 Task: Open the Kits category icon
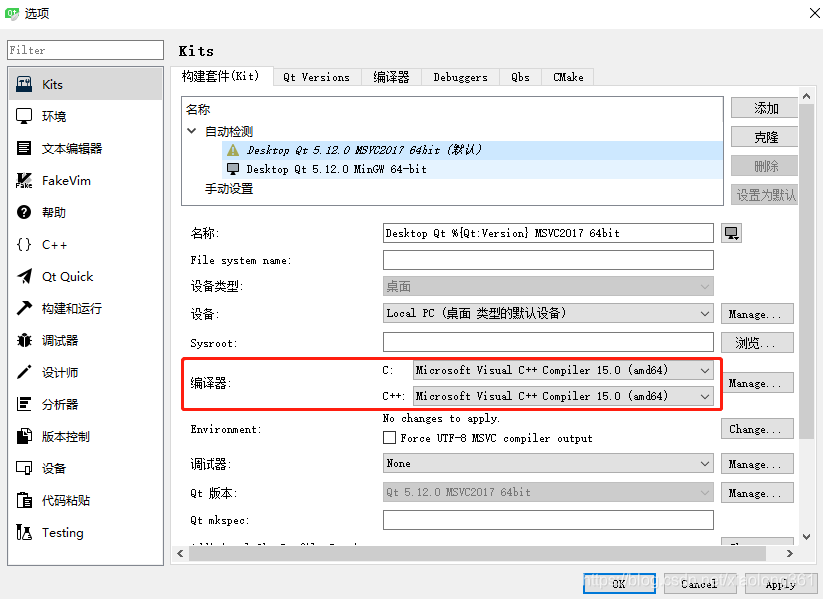24,84
